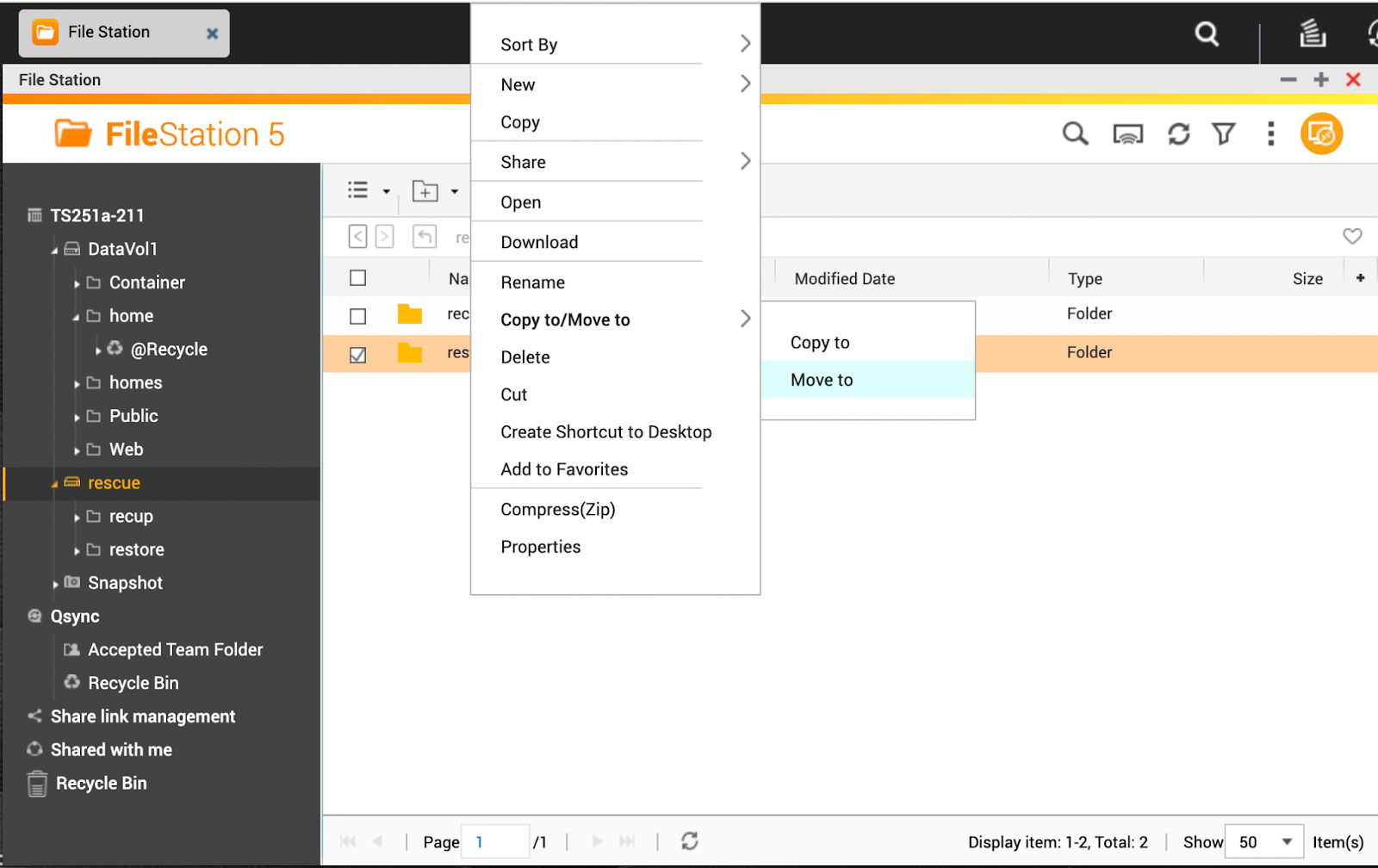
Task: Add a column with the plus icon
Action: tap(1360, 278)
